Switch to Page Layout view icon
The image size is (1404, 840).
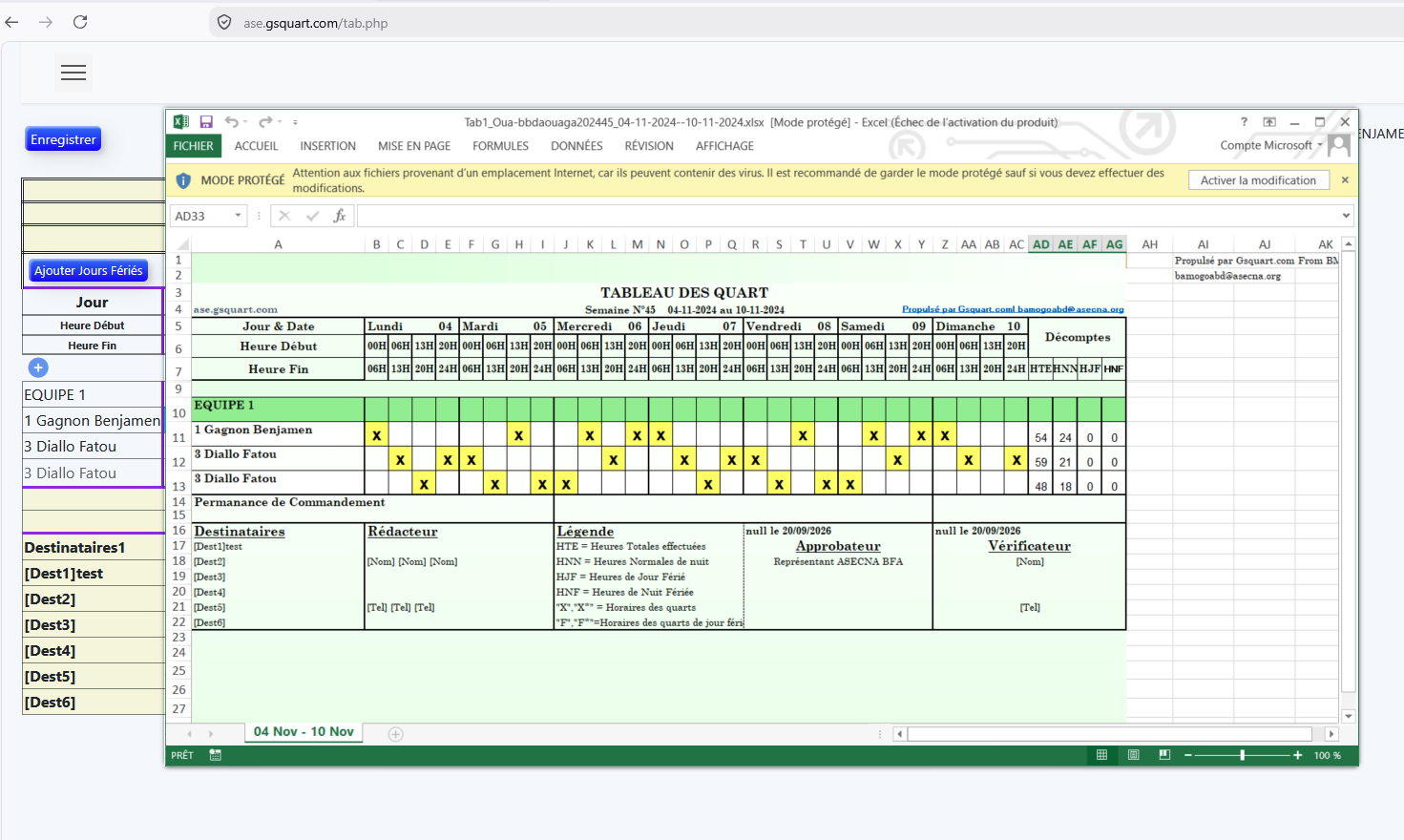click(1133, 755)
